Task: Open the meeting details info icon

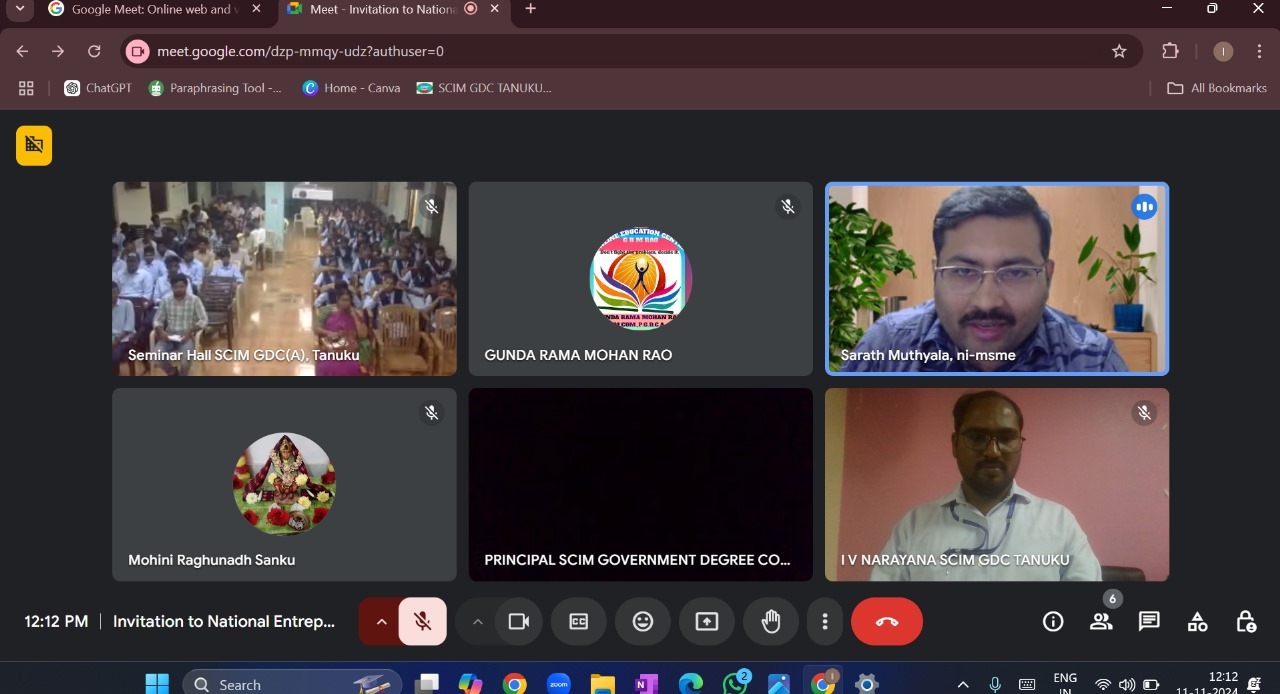Action: pyautogui.click(x=1053, y=622)
